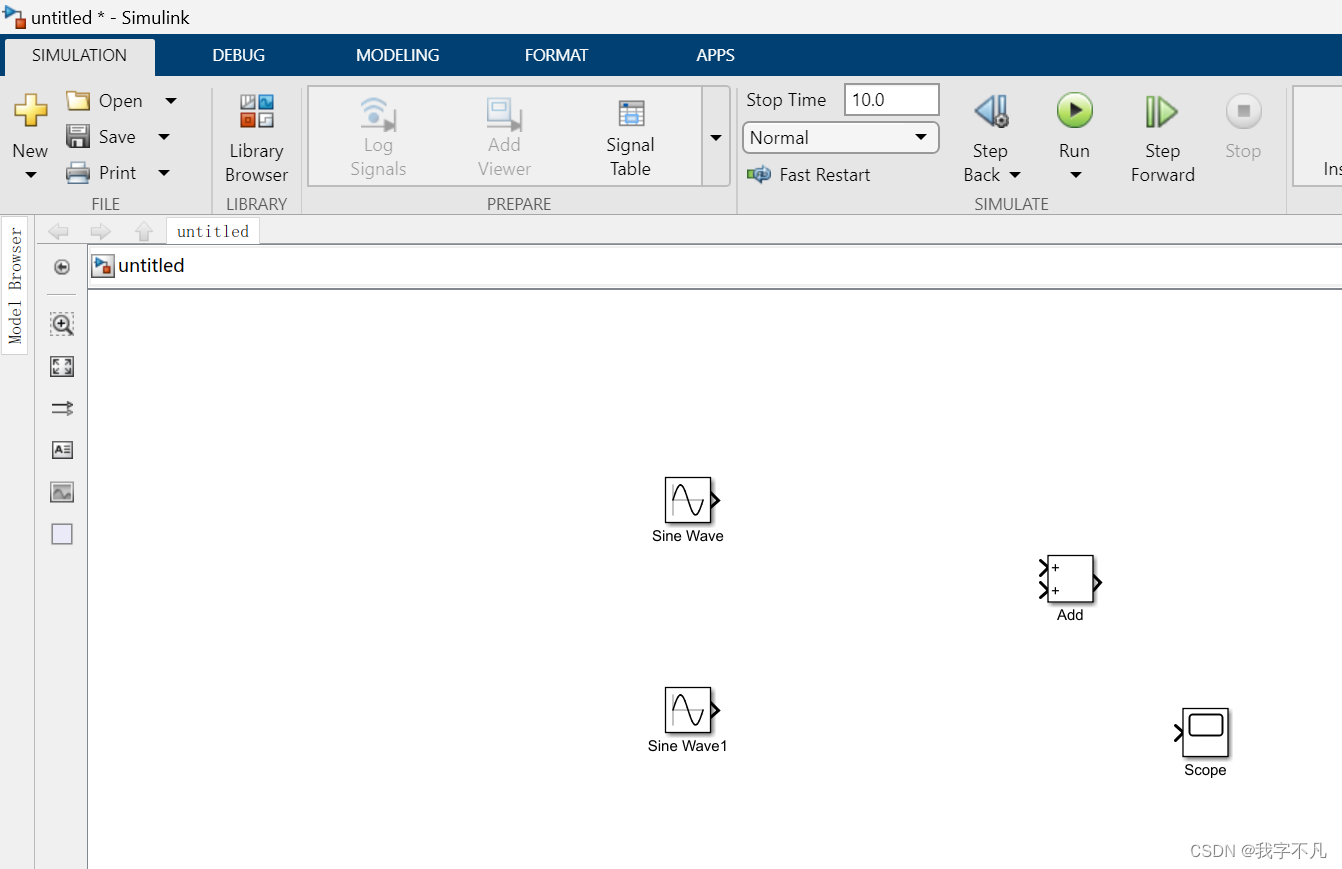
Task: Select the Add block
Action: pyautogui.click(x=1070, y=580)
